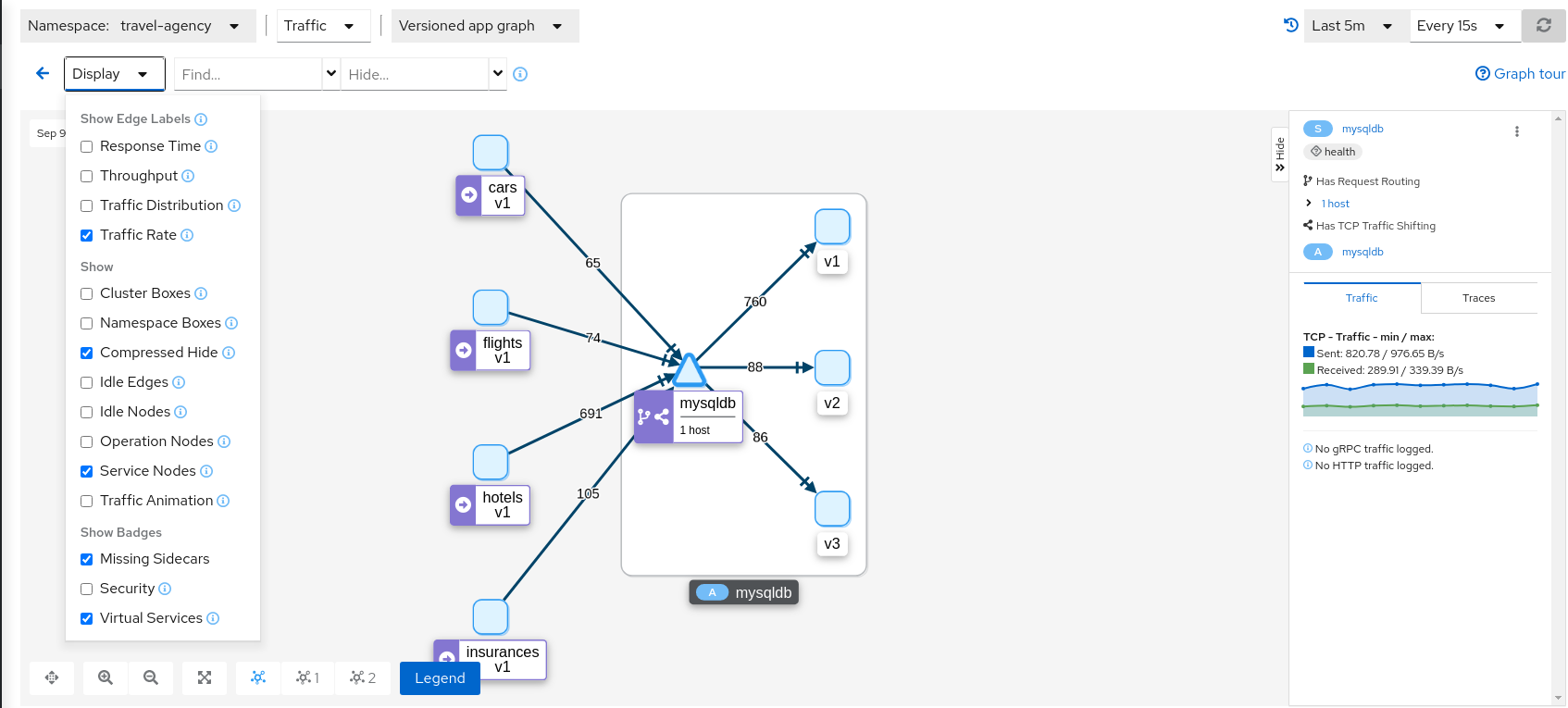The image size is (1568, 708).
Task: Open the mysqldb kebab actions menu
Action: [1516, 131]
